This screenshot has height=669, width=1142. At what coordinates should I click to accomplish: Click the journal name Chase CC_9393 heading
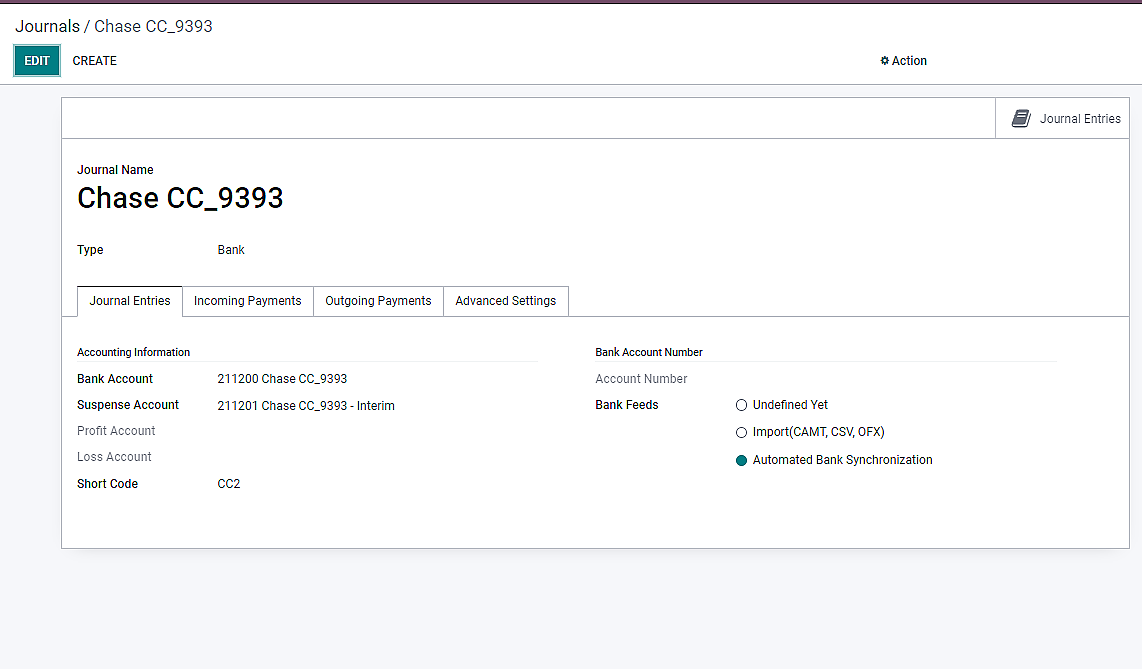(x=180, y=198)
